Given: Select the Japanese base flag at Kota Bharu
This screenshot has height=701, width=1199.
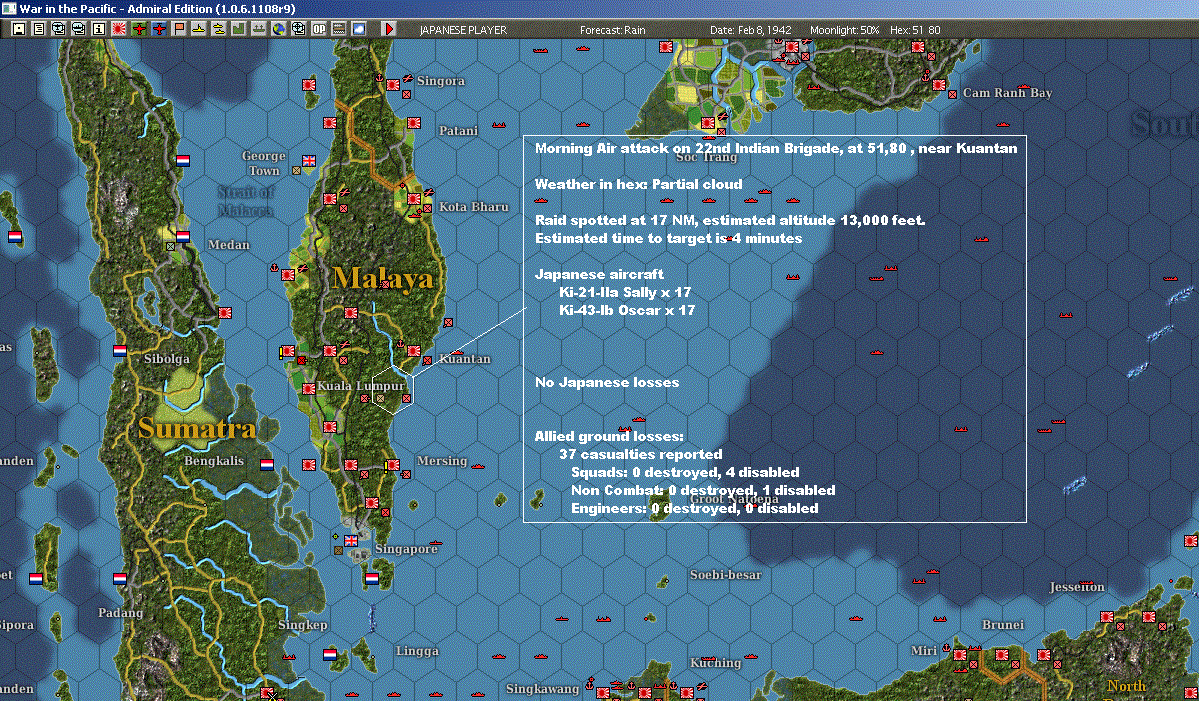Looking at the screenshot, I should [x=414, y=198].
